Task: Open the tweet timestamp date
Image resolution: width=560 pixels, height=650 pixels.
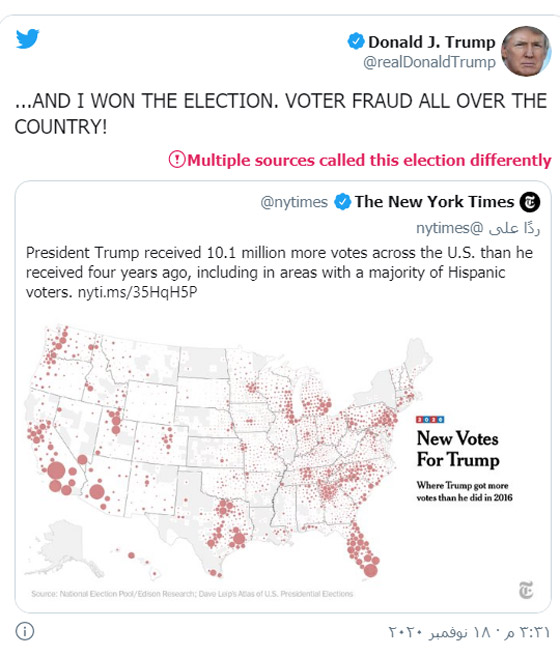Action: coord(469,632)
